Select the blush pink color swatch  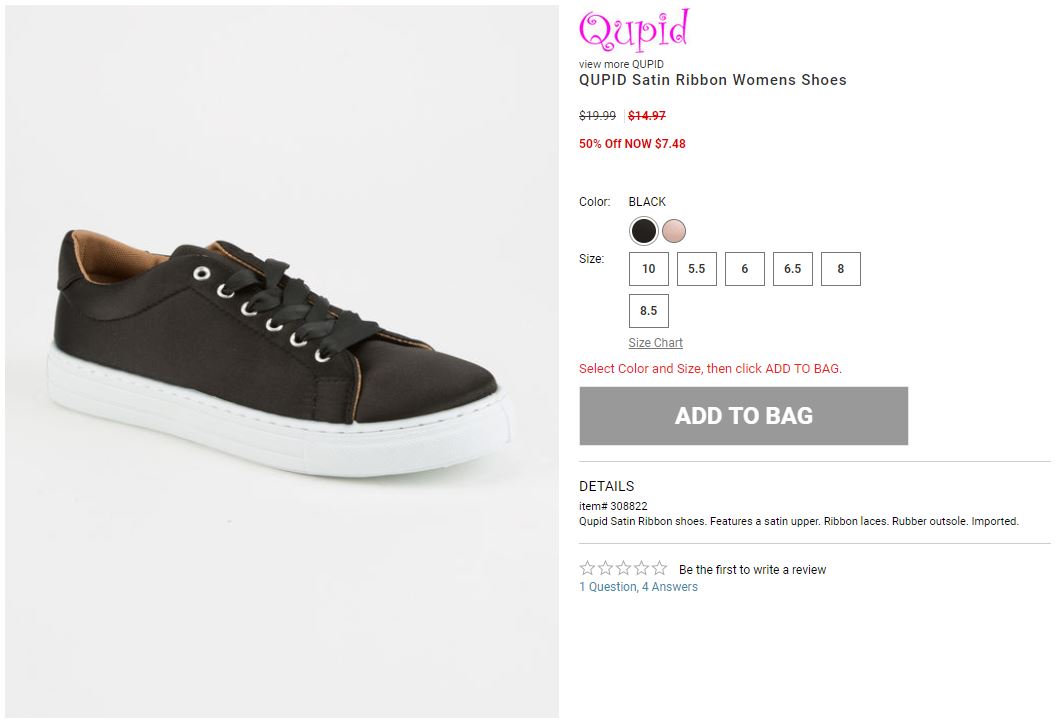[x=674, y=231]
